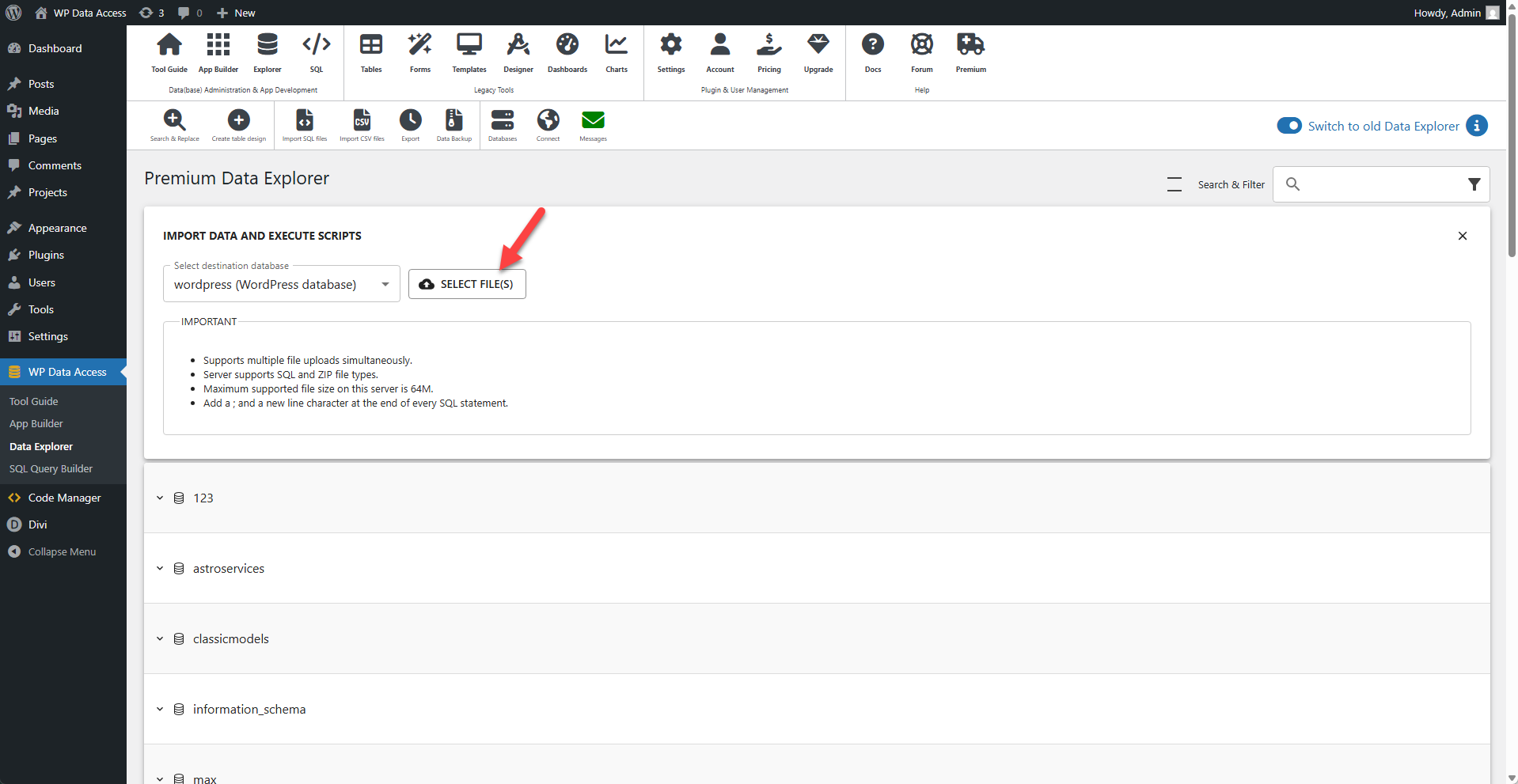Click Collapse Menu in sidebar

tap(62, 552)
